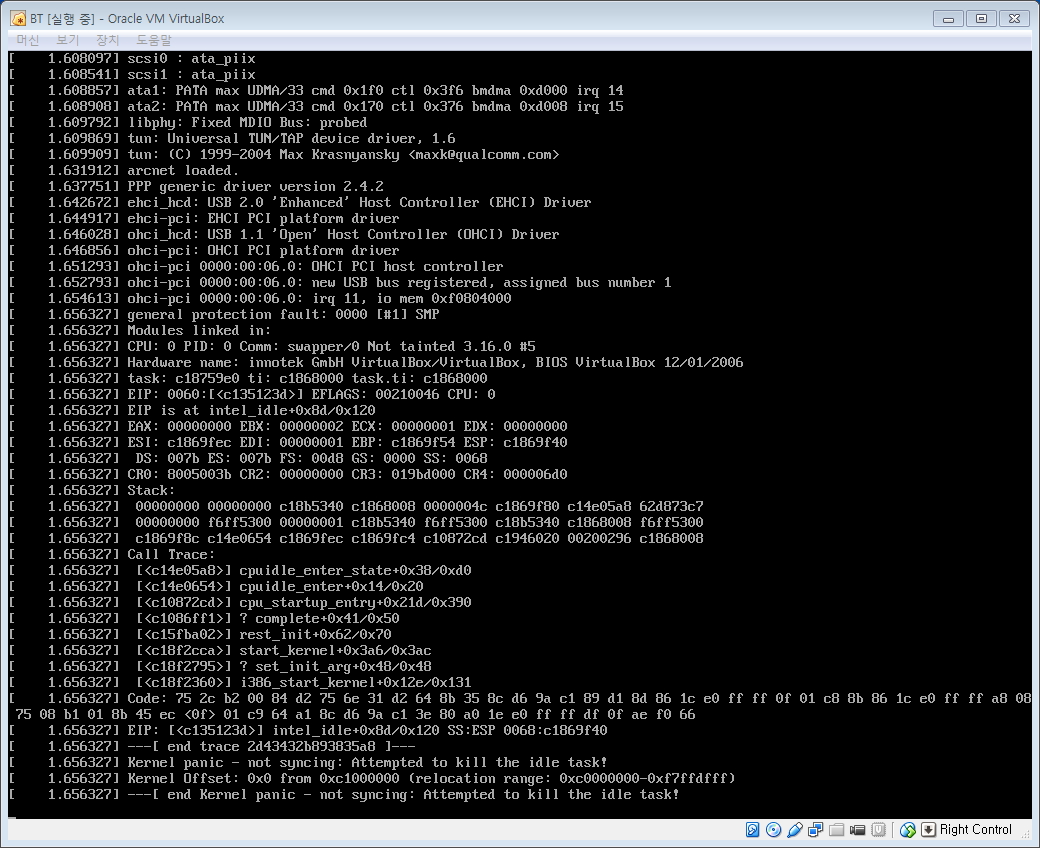This screenshot has width=1040, height=848.
Task: Click the mouse integration globe icon
Action: (x=908, y=829)
